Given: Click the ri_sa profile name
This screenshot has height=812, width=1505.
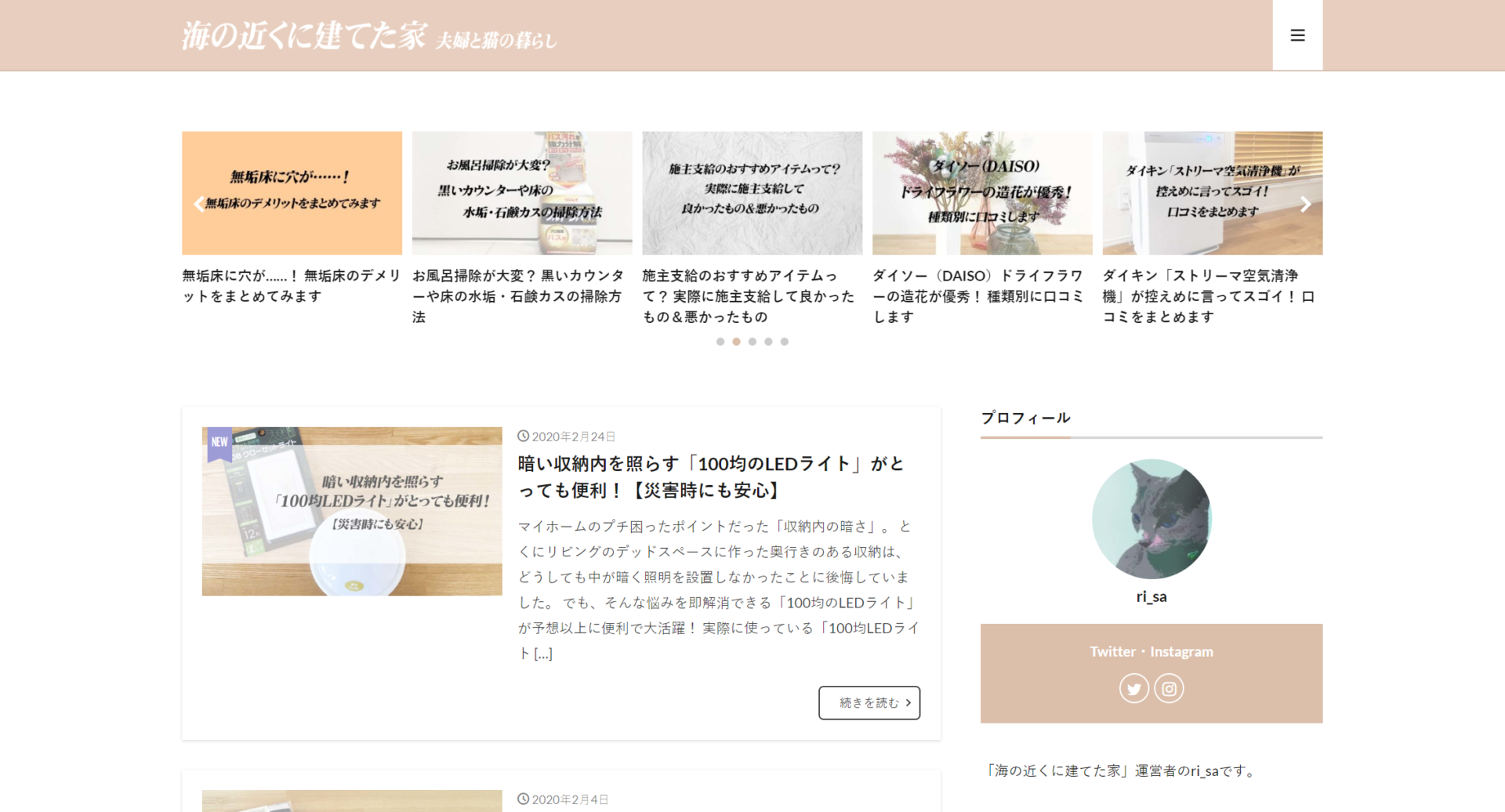Looking at the screenshot, I should coord(1151,596).
